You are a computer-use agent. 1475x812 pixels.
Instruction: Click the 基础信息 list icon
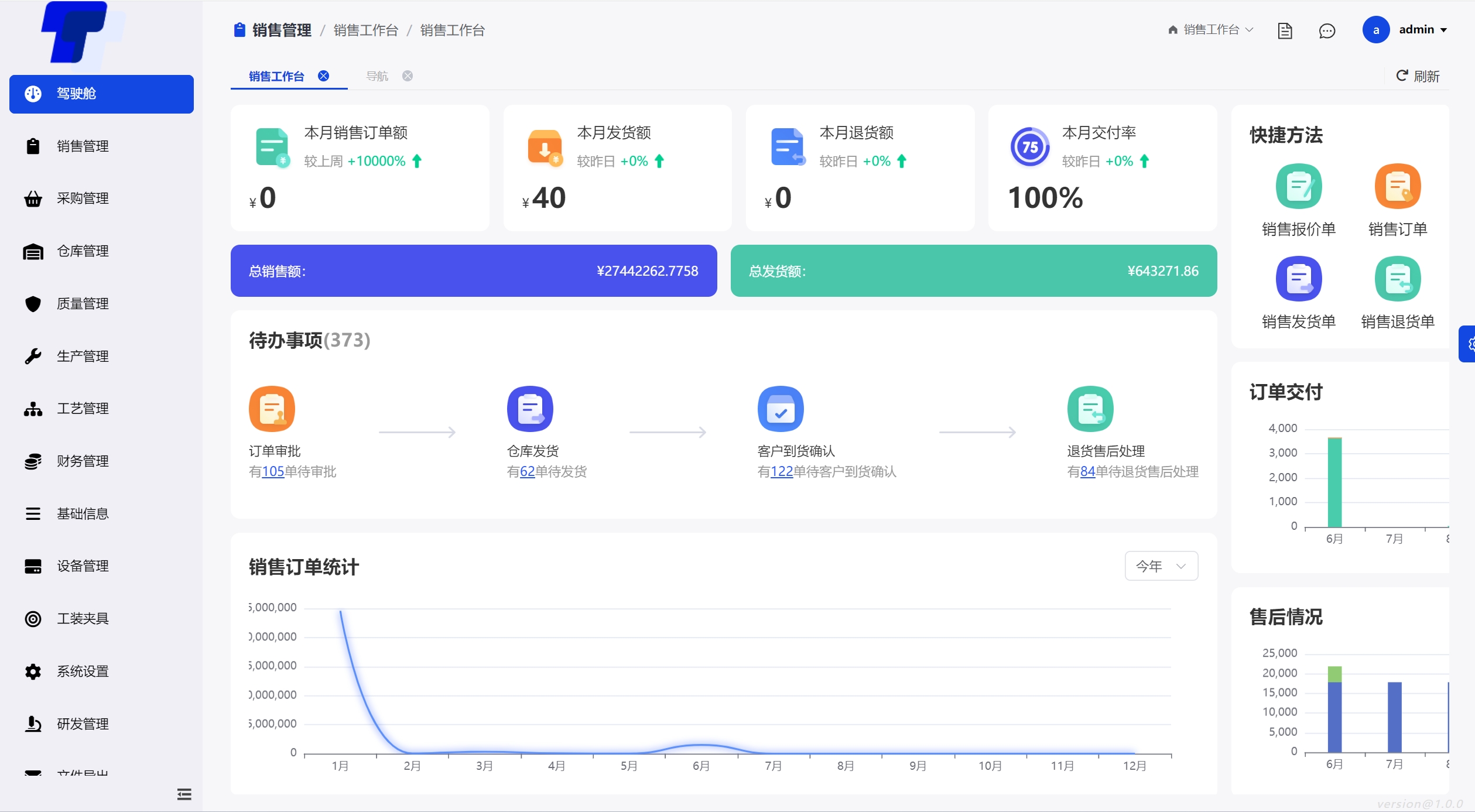pos(33,513)
